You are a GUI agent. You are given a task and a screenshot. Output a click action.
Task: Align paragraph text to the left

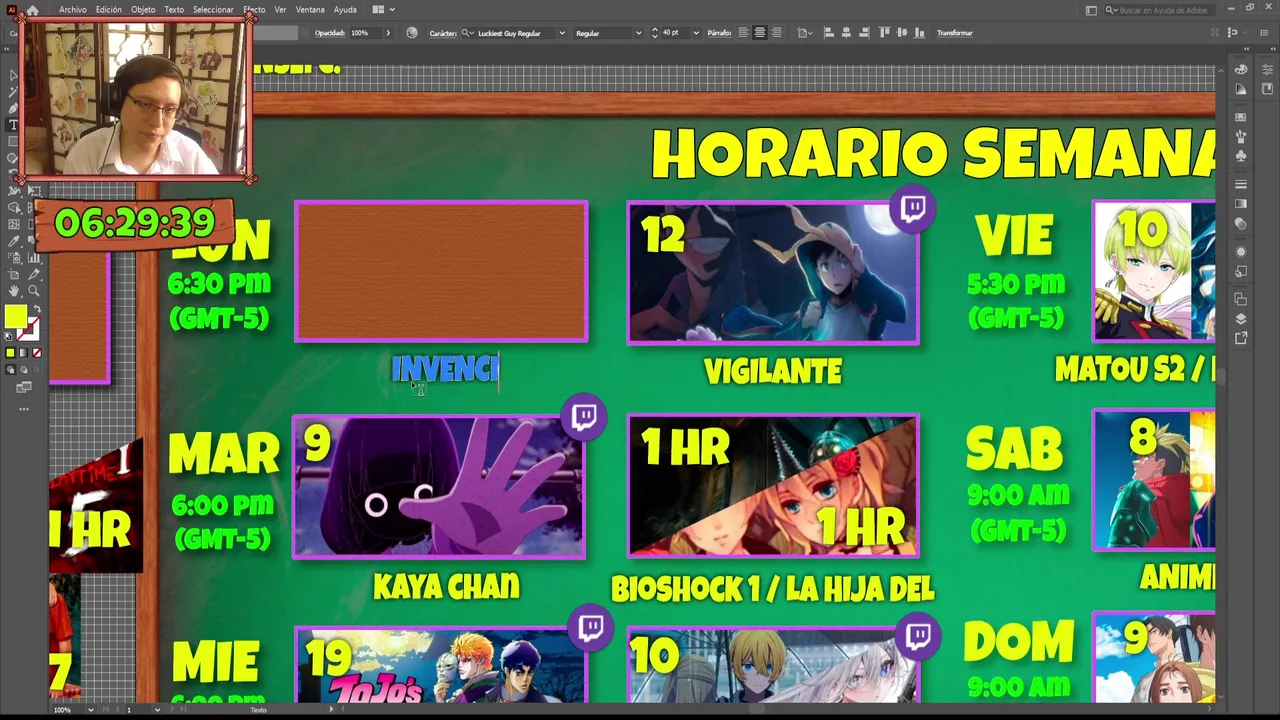pyautogui.click(x=743, y=33)
